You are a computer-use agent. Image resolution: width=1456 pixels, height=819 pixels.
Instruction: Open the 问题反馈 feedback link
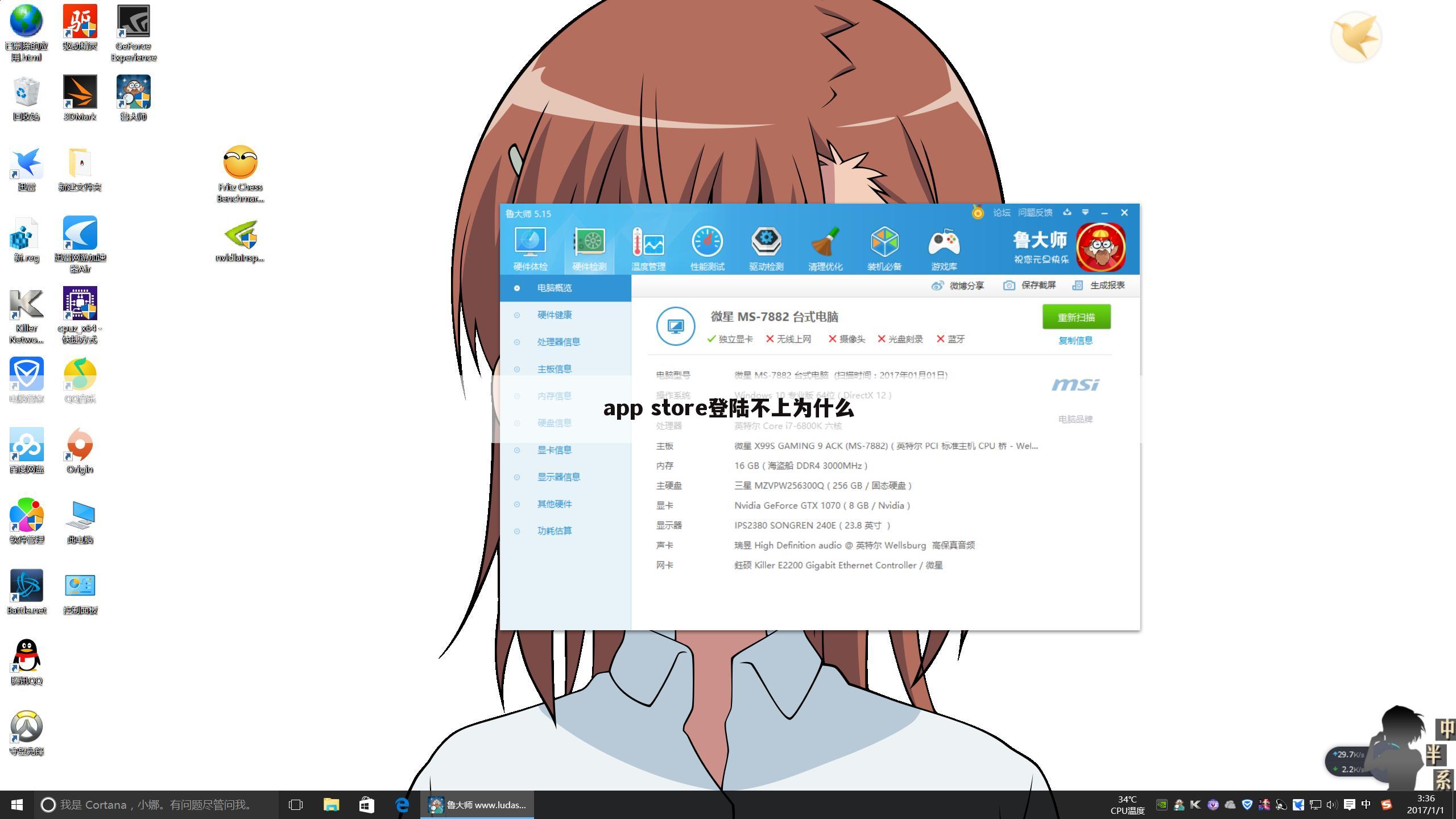tap(1035, 213)
